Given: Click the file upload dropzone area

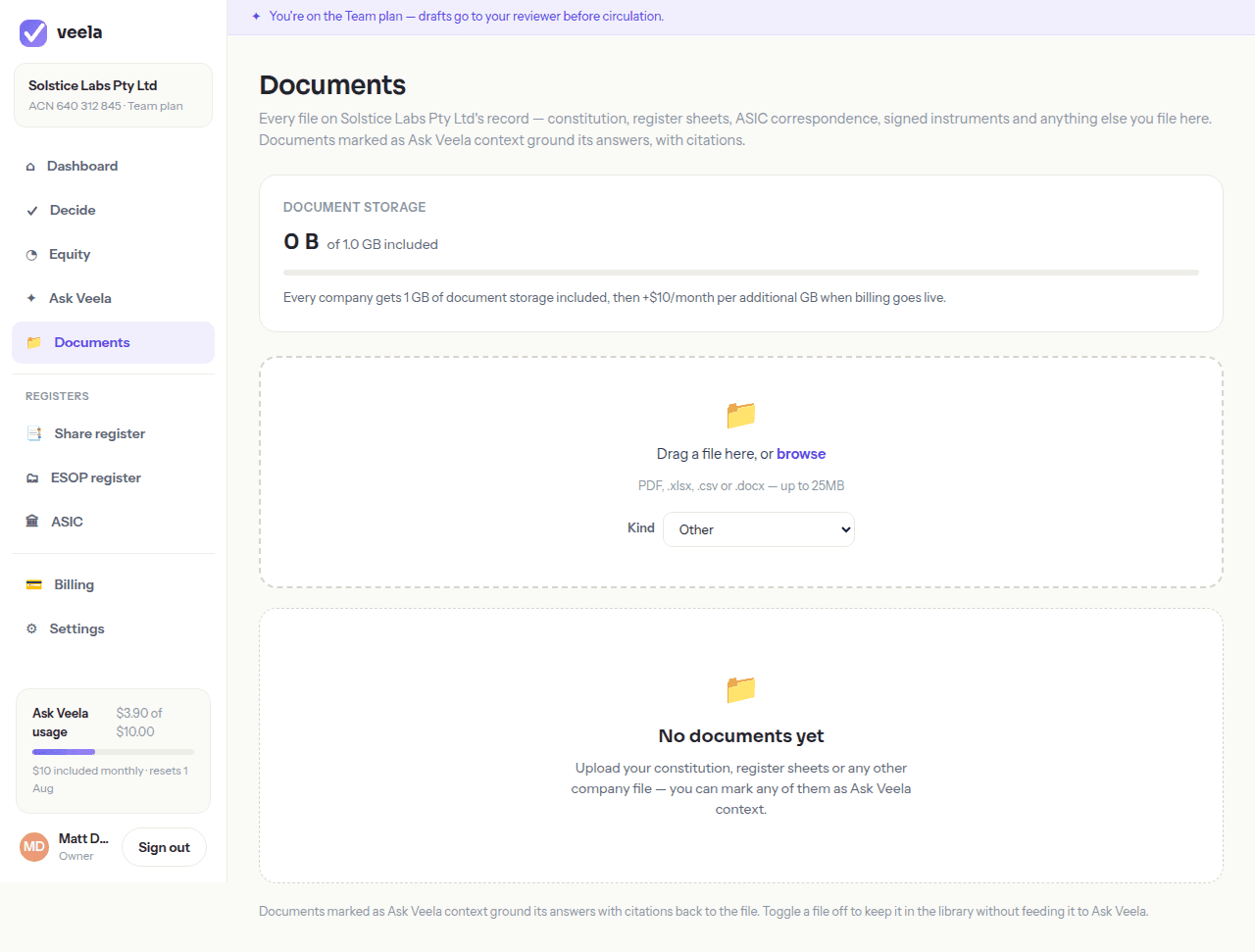Looking at the screenshot, I should (741, 473).
